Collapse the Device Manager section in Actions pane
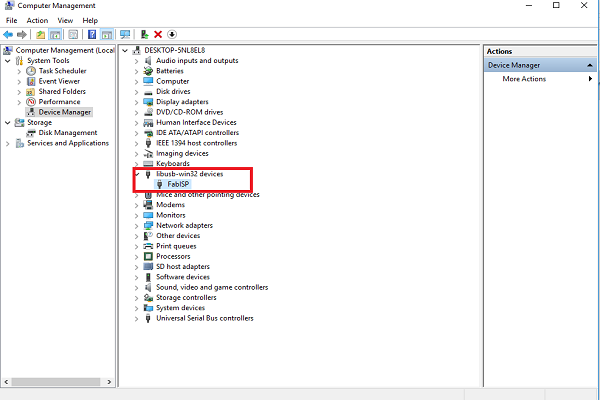 point(590,65)
